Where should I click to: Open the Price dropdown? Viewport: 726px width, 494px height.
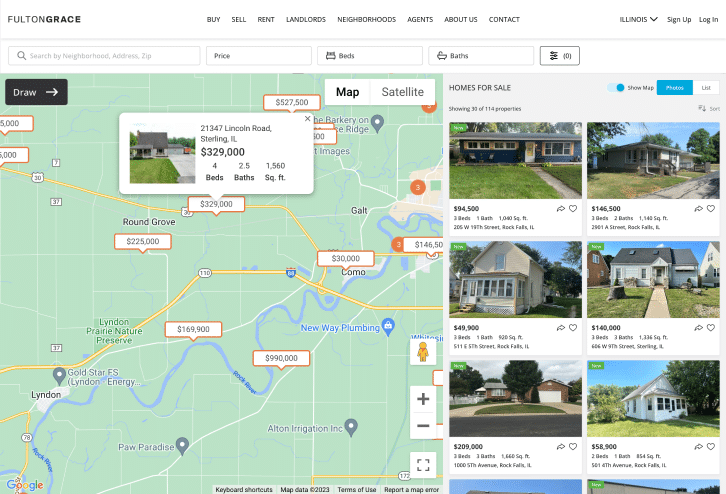[x=259, y=56]
